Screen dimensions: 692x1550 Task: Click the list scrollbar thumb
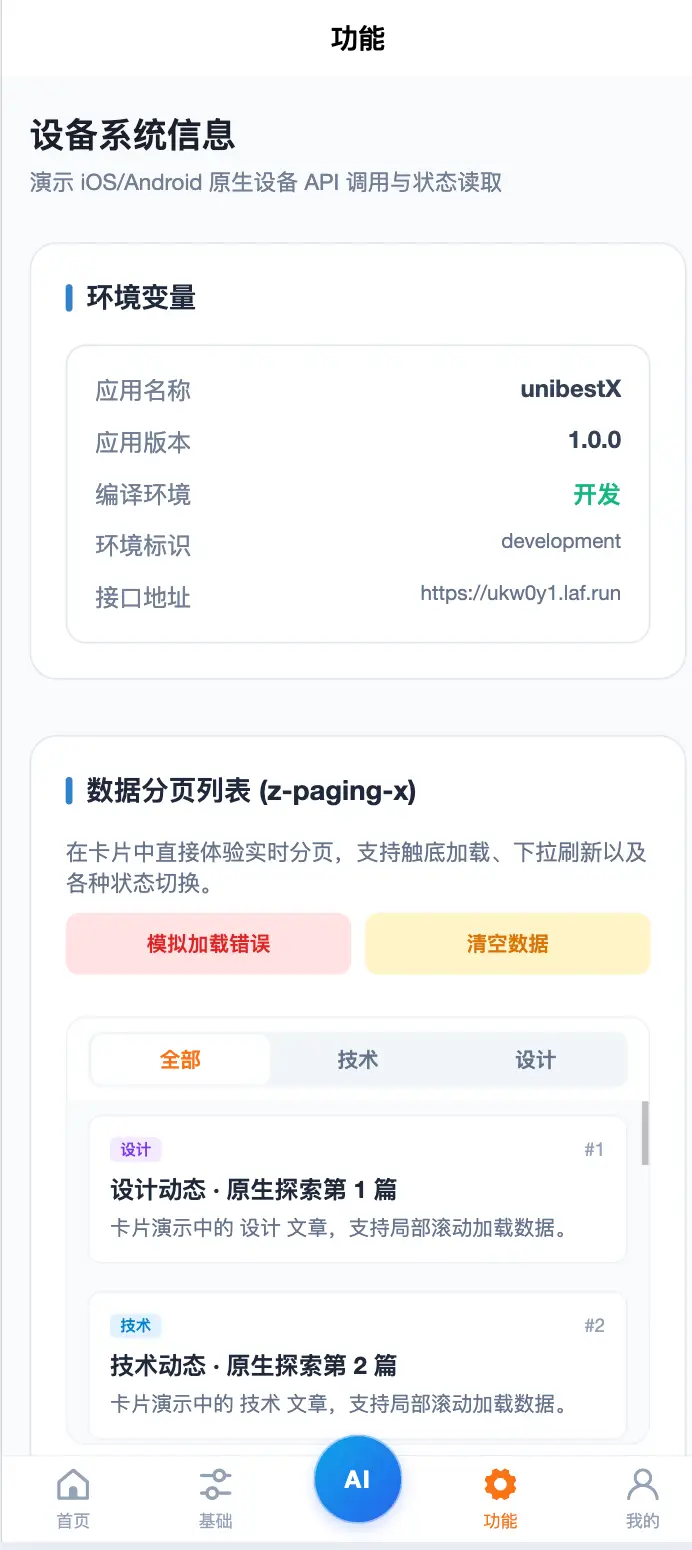(645, 1133)
